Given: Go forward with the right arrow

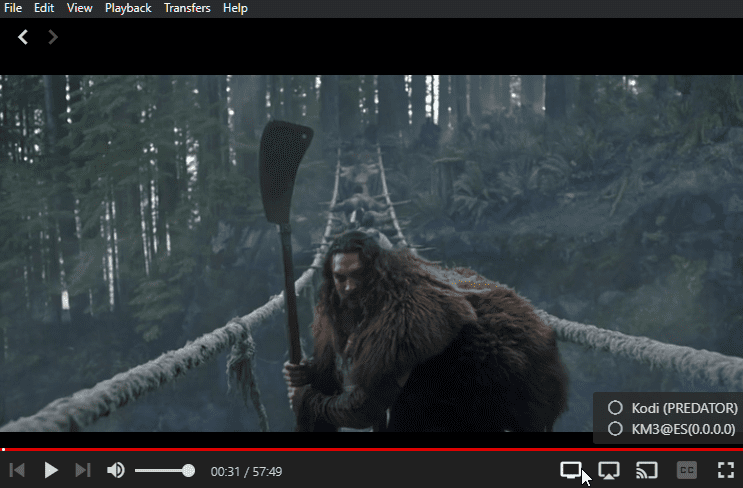Looking at the screenshot, I should 53,37.
